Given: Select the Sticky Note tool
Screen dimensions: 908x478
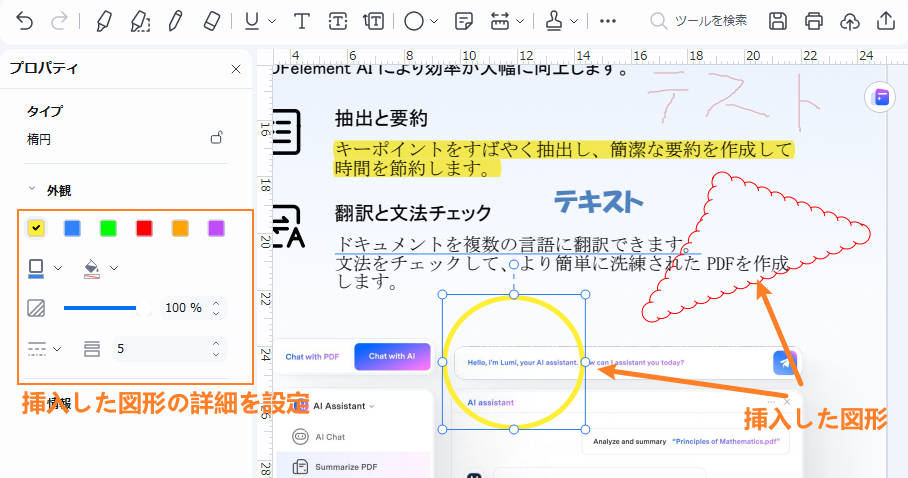Looking at the screenshot, I should pyautogui.click(x=464, y=21).
